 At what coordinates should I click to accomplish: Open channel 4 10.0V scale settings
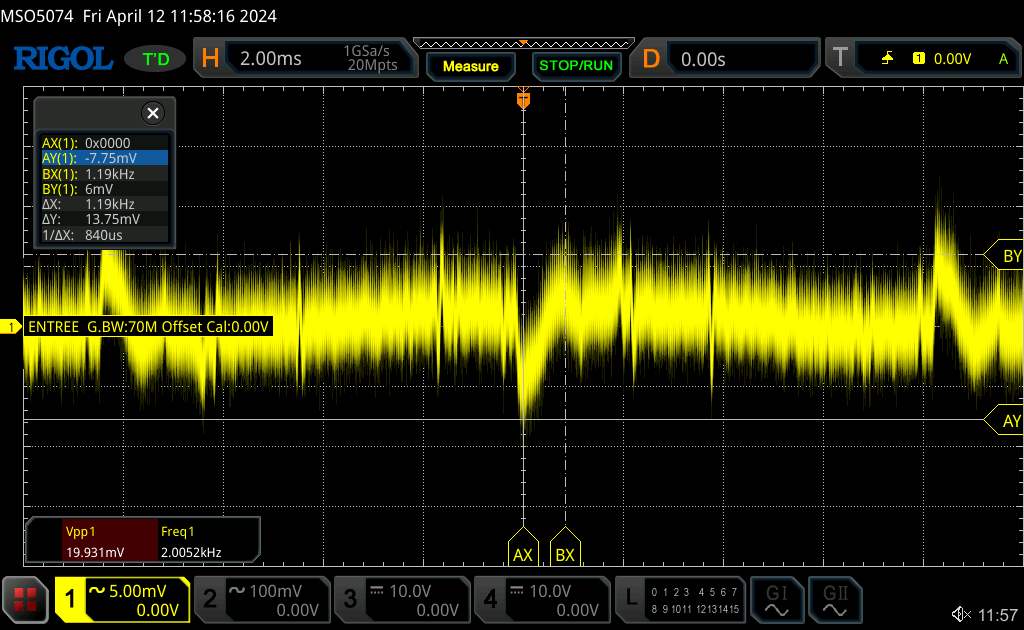pyautogui.click(x=556, y=599)
